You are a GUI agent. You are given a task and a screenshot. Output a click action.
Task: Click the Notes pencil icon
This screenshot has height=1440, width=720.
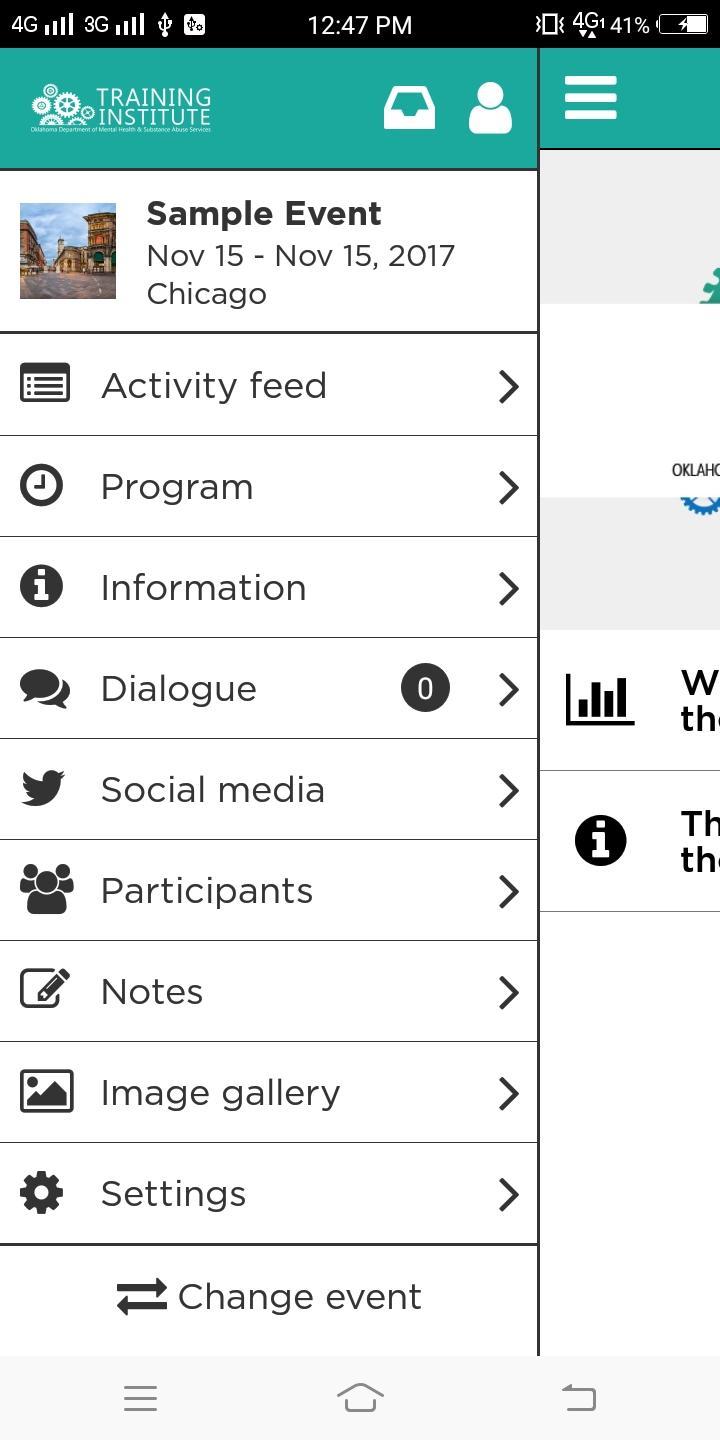point(46,991)
